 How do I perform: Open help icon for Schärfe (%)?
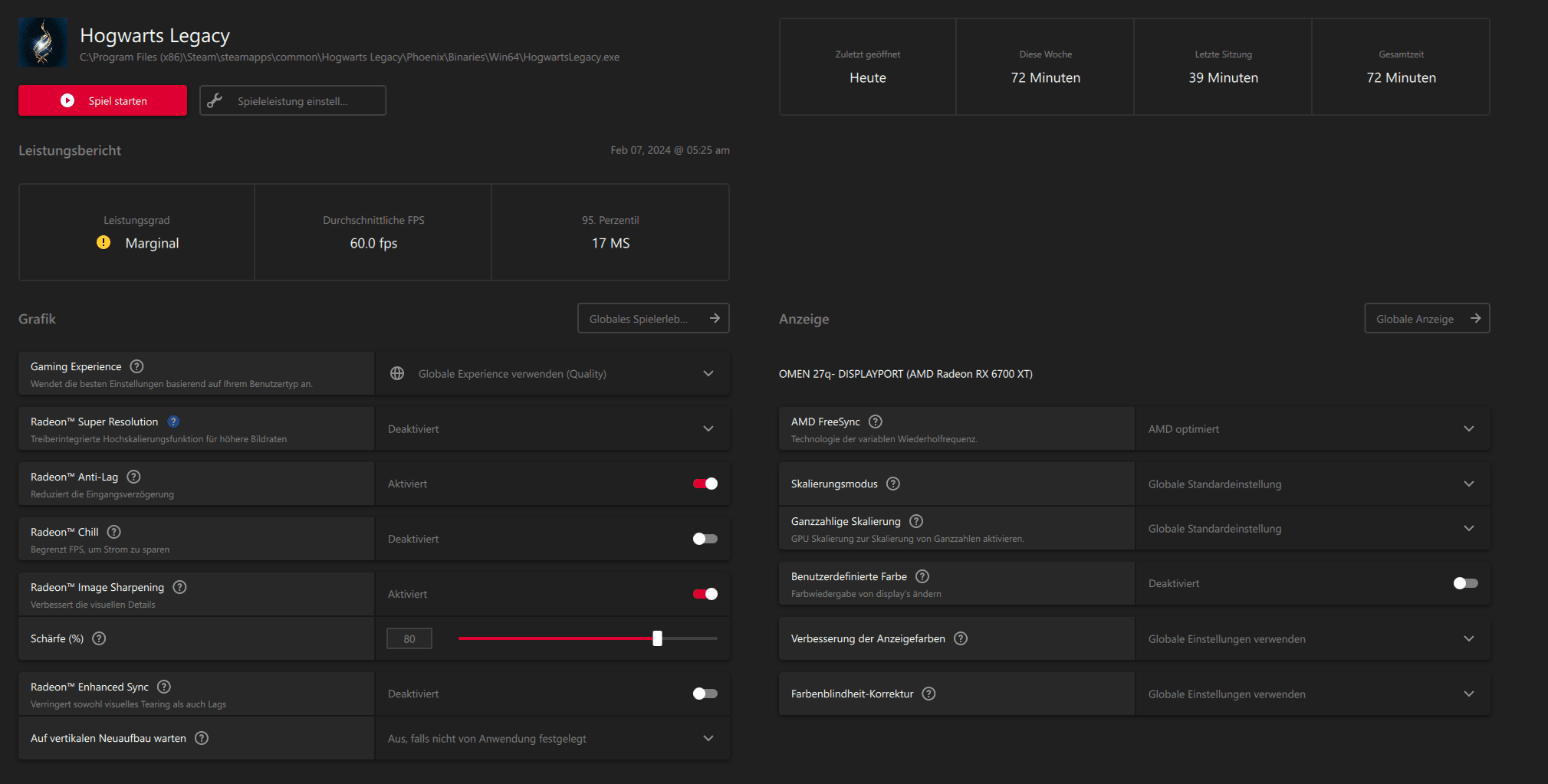point(99,638)
